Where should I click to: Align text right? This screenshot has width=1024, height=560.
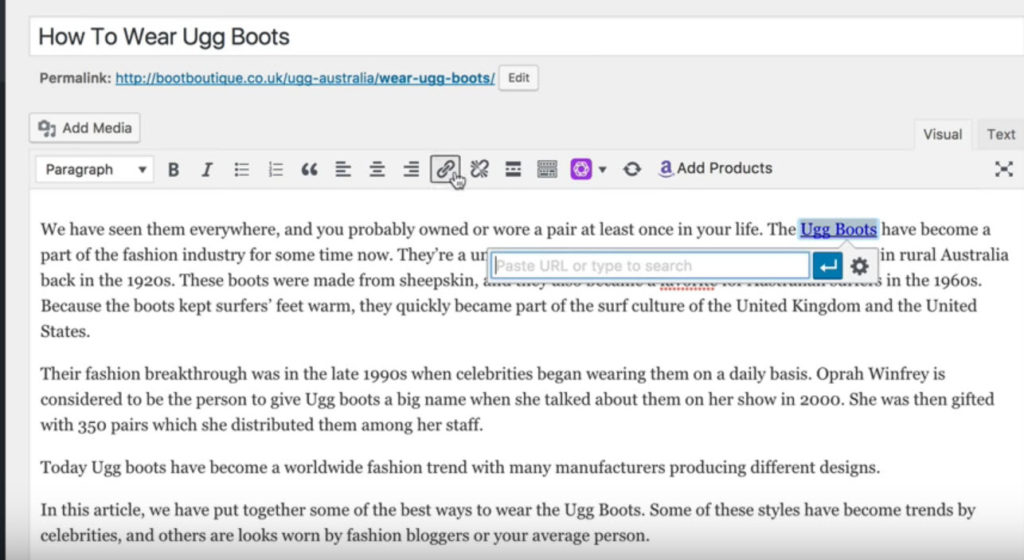411,170
